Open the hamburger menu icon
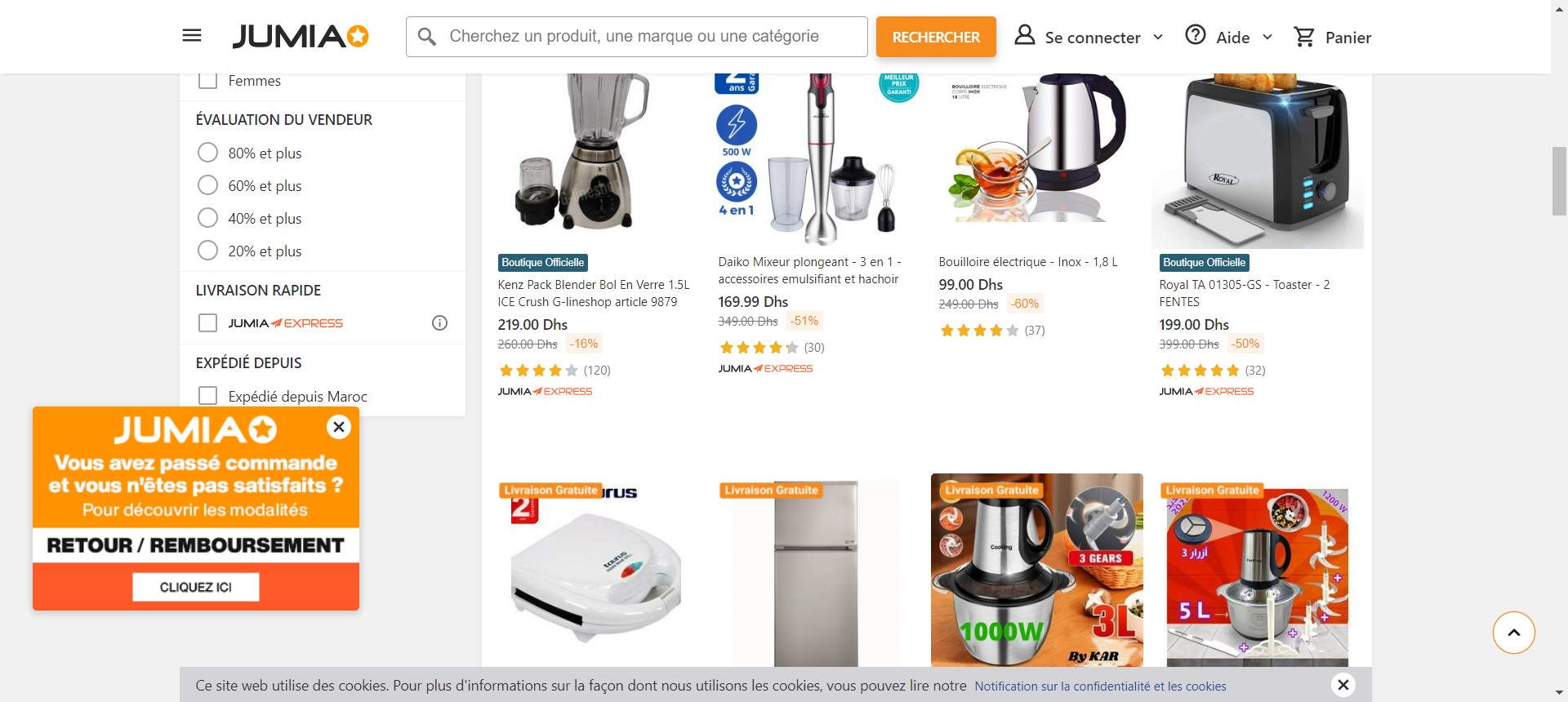1568x702 pixels. [x=192, y=35]
